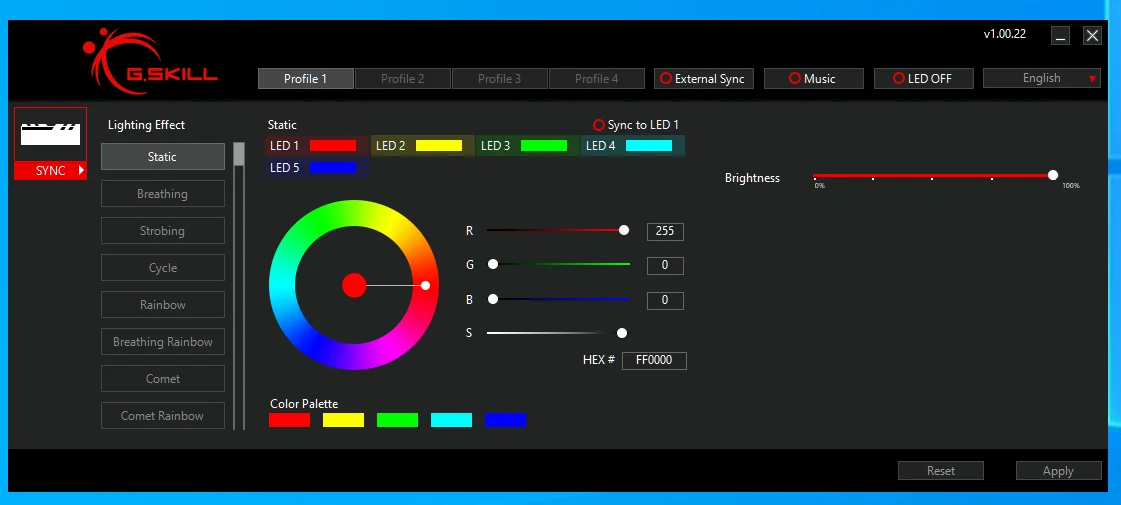Switch to Profile 3 tab
This screenshot has width=1121, height=505.
[x=500, y=79]
